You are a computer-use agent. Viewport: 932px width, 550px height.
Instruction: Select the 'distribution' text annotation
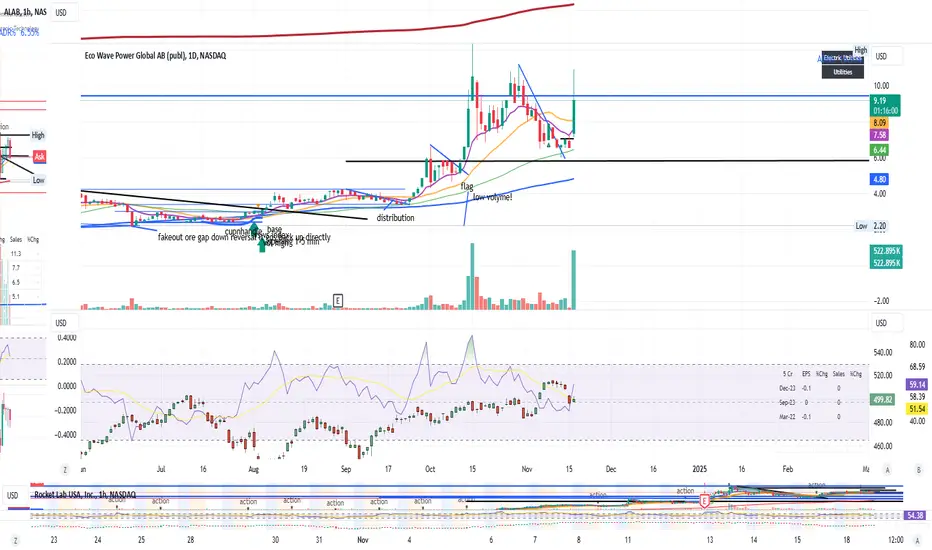[x=395, y=218]
